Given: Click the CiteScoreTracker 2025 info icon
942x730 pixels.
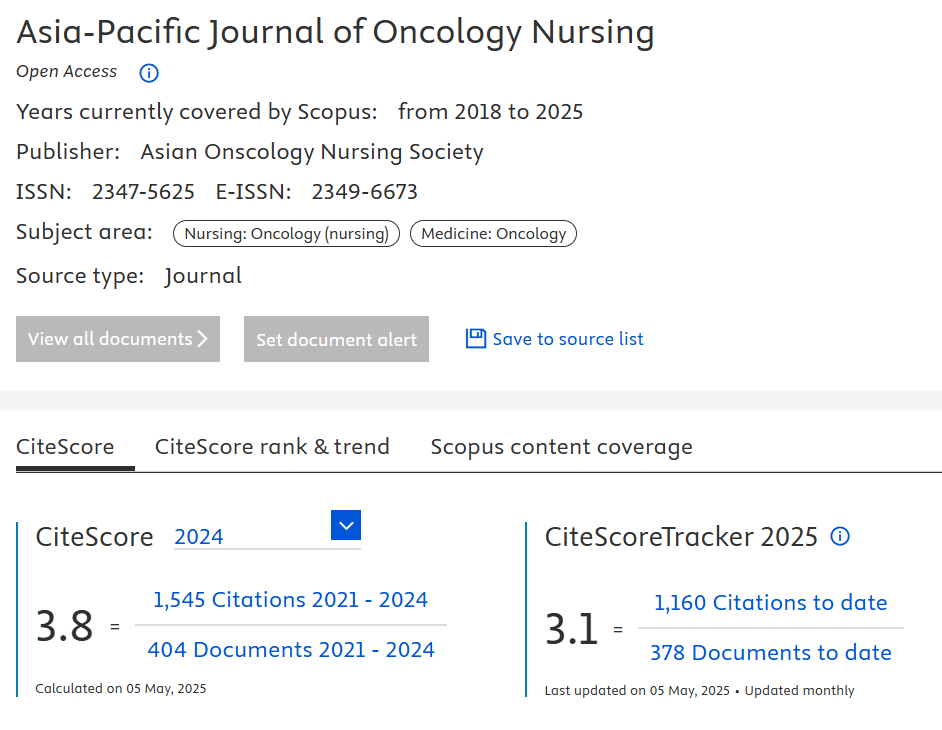Looking at the screenshot, I should coord(840,536).
